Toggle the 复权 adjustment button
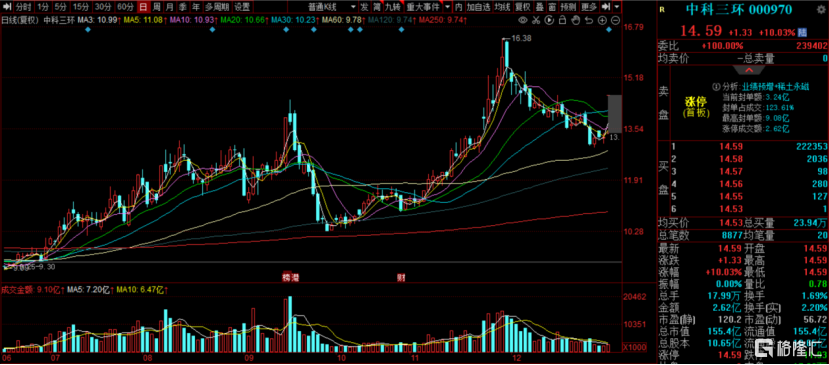Viewport: 829px width, 365px height. [x=523, y=7]
